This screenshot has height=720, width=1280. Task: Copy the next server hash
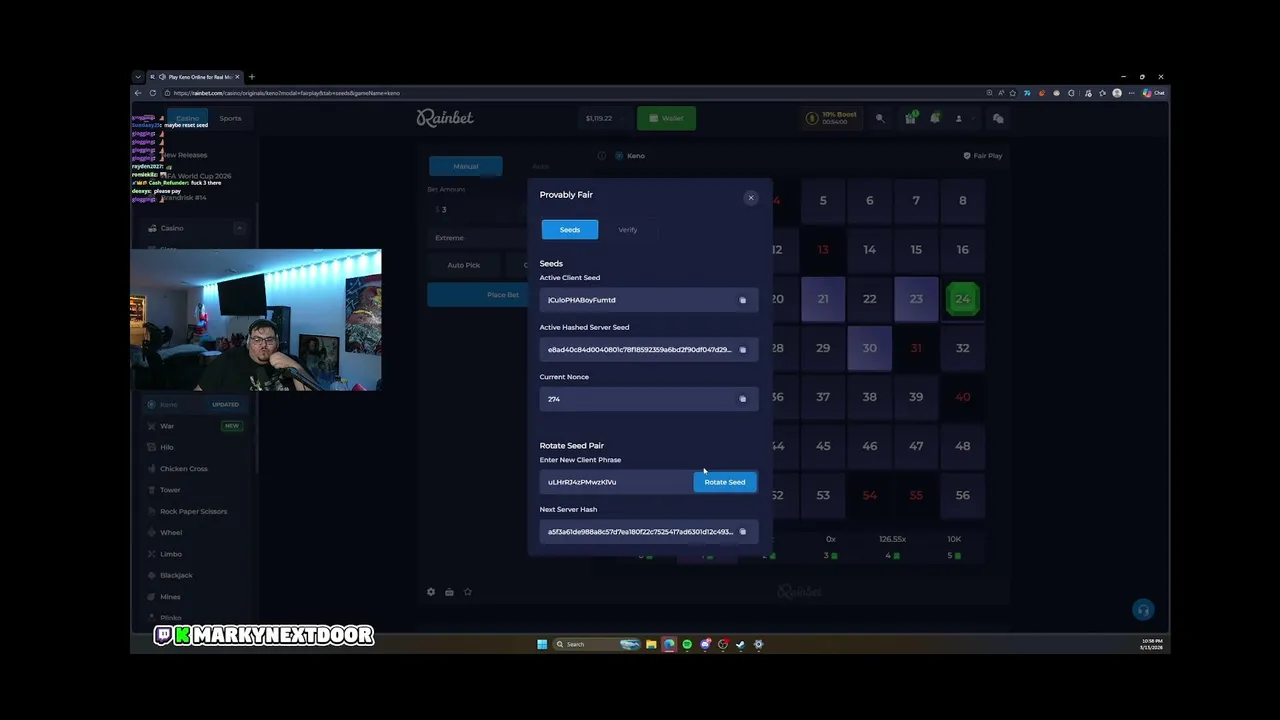click(742, 532)
